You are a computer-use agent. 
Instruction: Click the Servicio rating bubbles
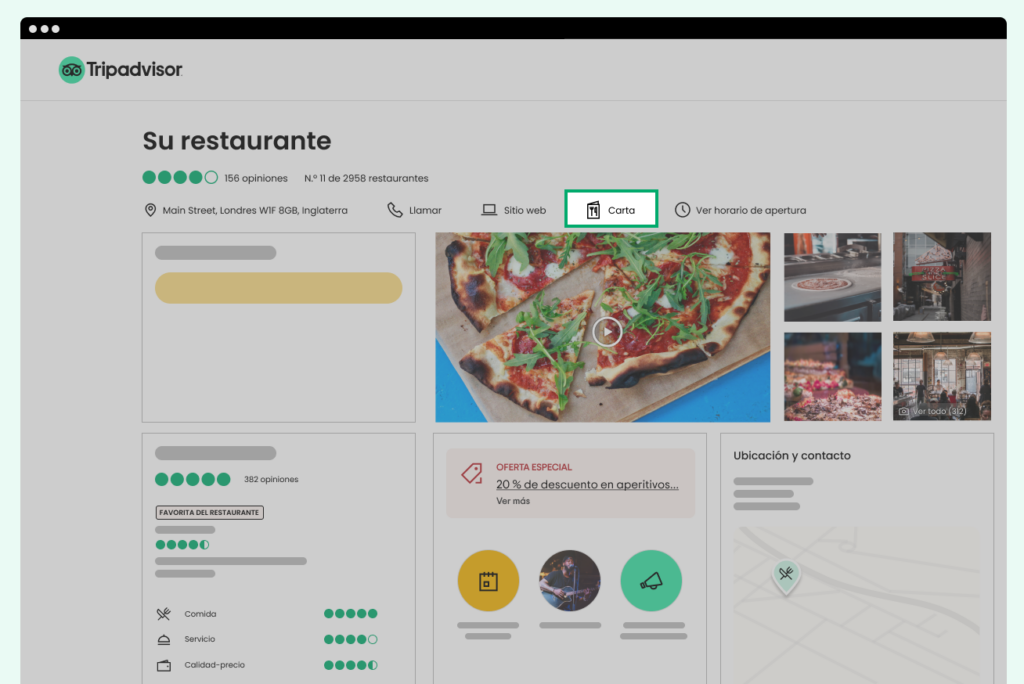coord(351,640)
